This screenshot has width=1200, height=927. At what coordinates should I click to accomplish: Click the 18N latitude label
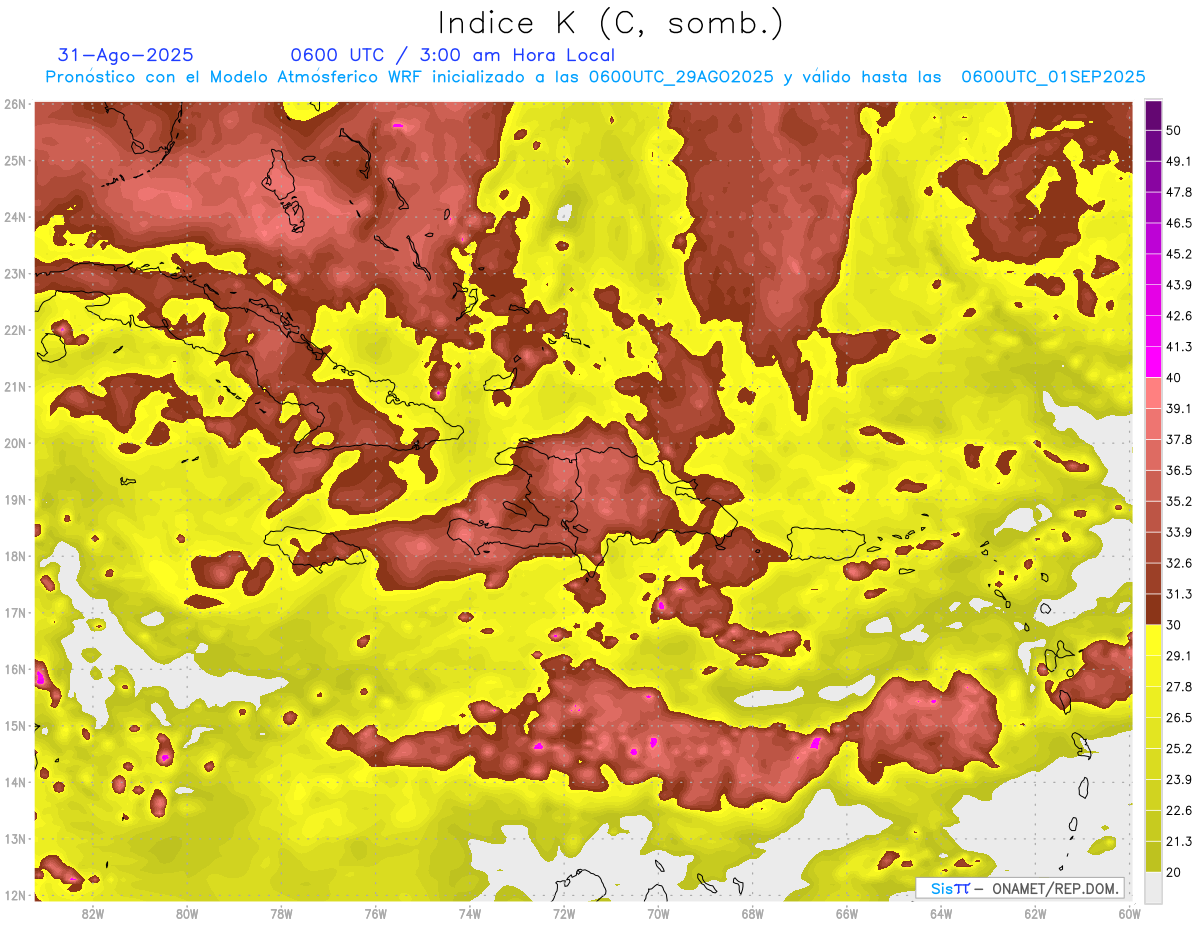[x=15, y=556]
